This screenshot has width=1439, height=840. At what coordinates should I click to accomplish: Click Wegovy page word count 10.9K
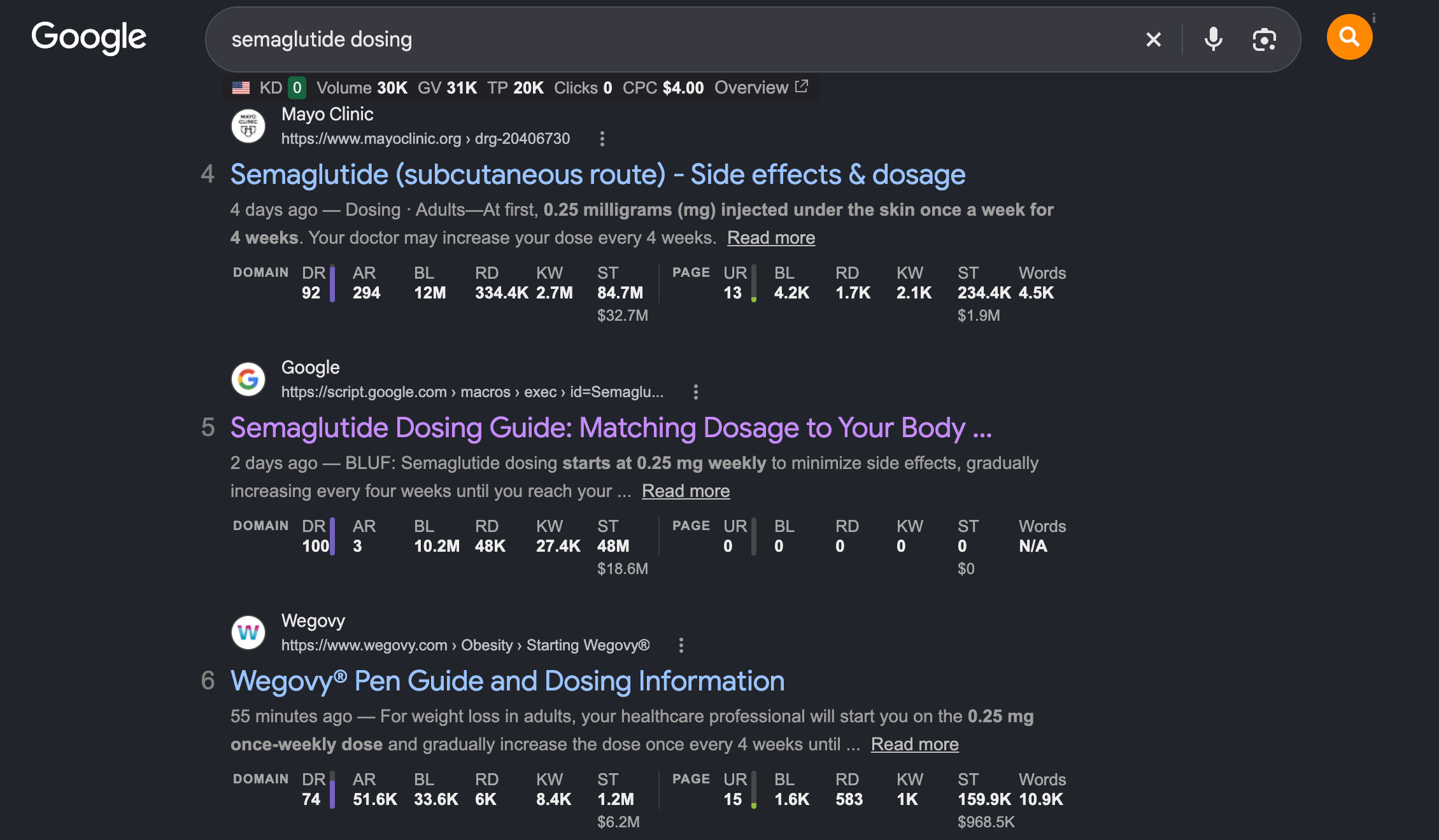(1041, 799)
